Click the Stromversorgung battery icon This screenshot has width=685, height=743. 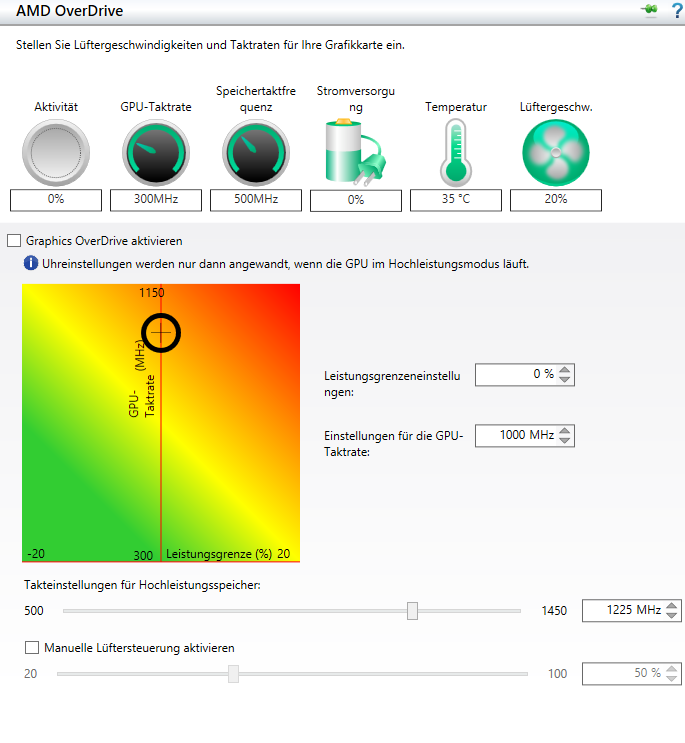[355, 152]
